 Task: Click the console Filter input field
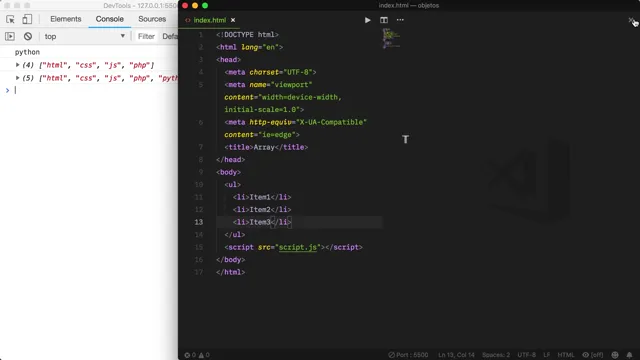click(146, 36)
